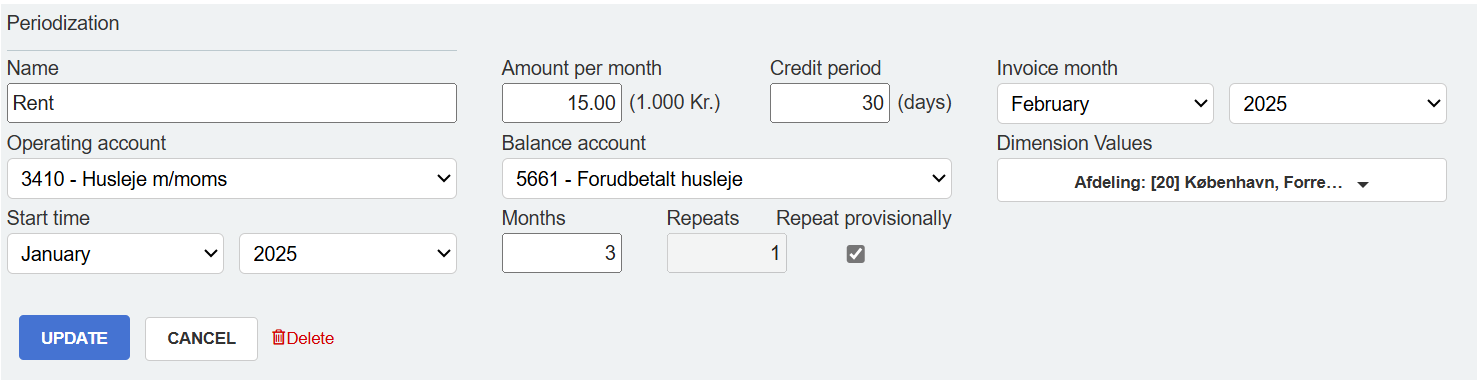
Task: Click the Periodization section heading
Action: coord(63,23)
